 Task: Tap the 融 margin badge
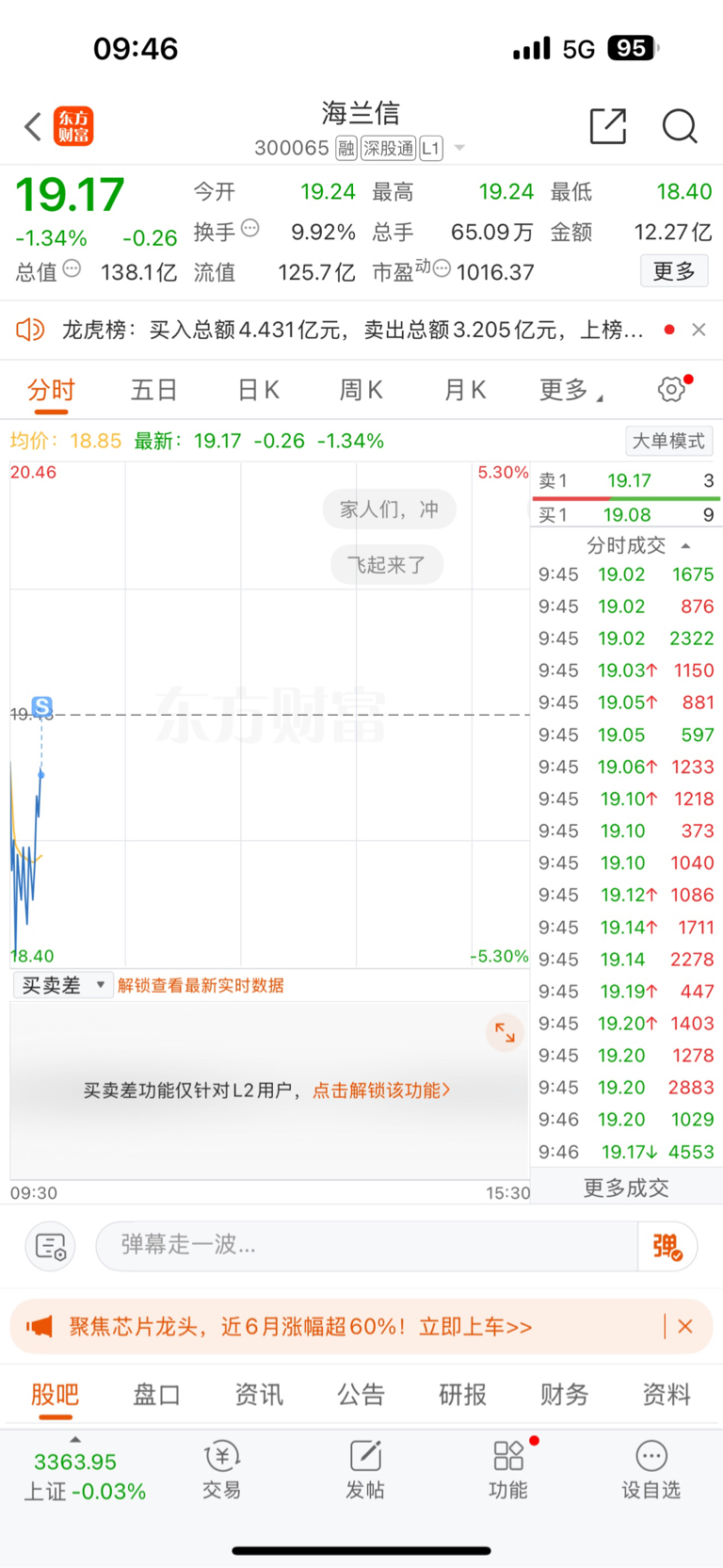346,148
